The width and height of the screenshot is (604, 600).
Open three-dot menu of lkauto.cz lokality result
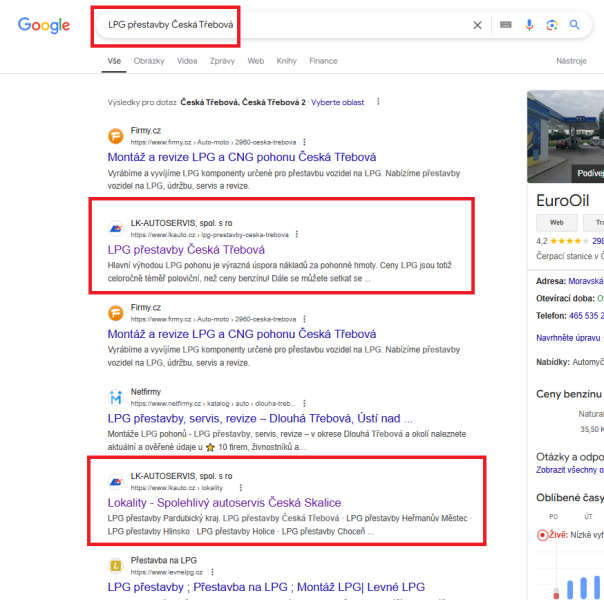coord(241,488)
